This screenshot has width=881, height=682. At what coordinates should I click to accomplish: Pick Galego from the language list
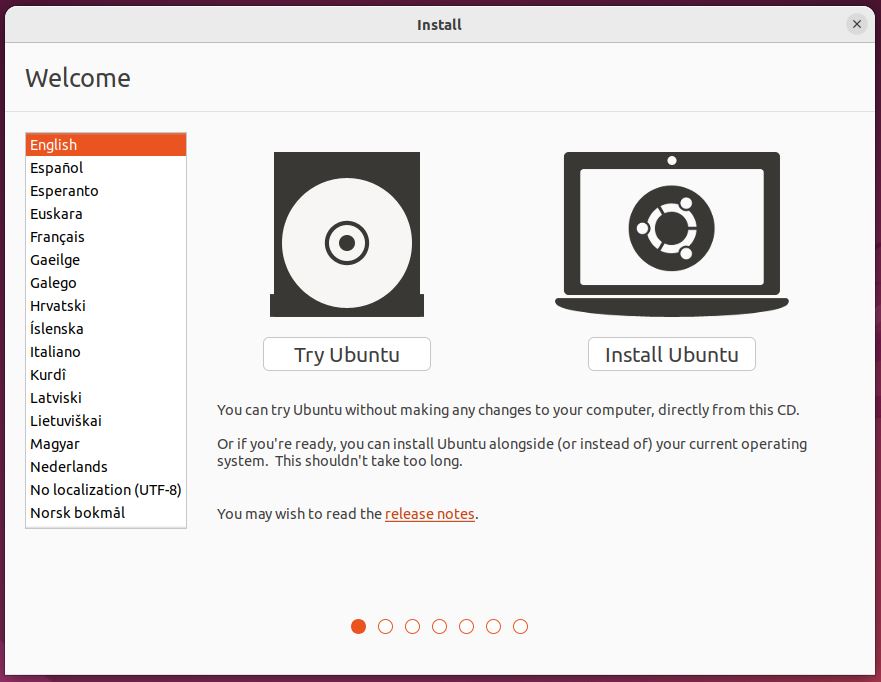coord(106,283)
